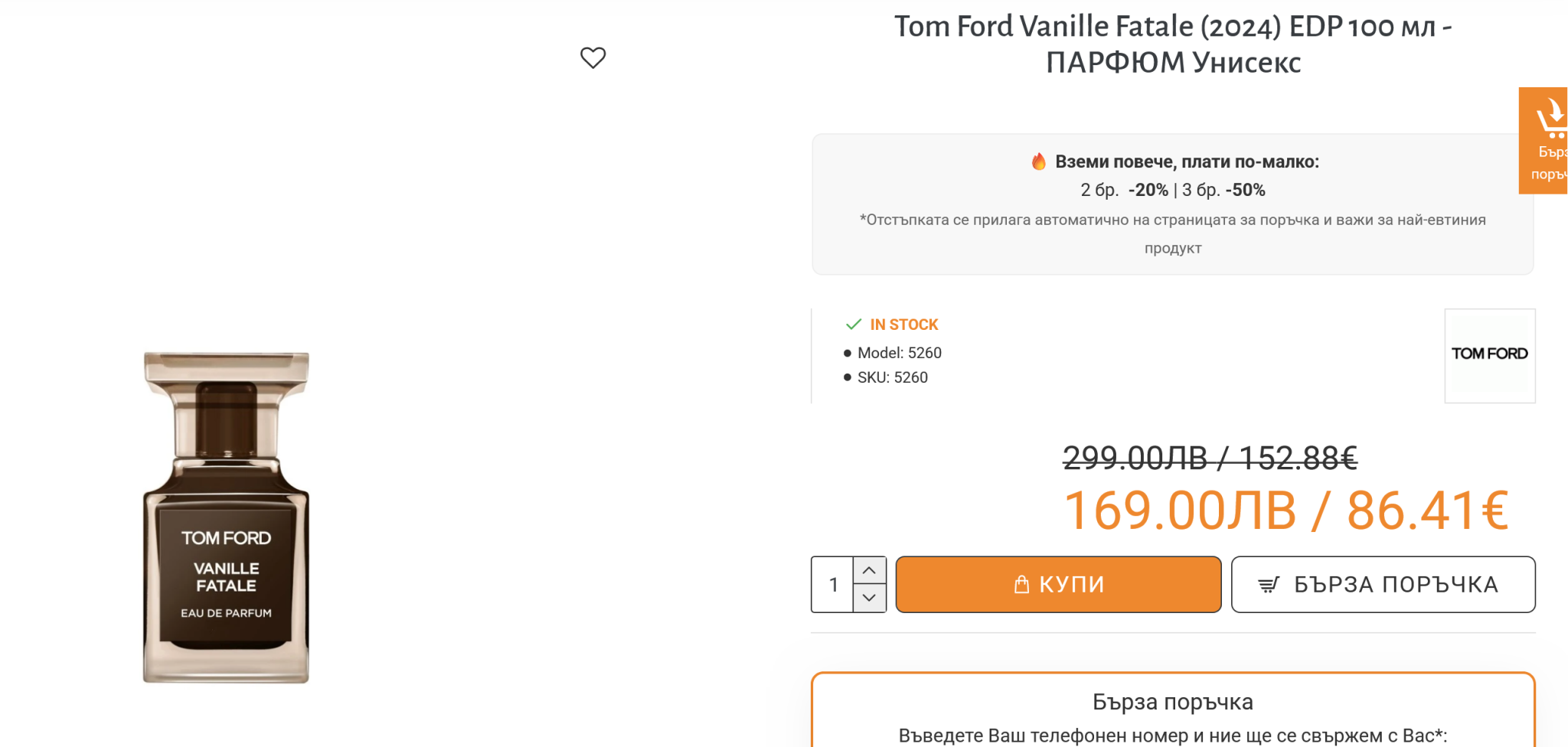Click the crossed-out old price 299.00ЛВ
The height and width of the screenshot is (747, 1568).
pyautogui.click(x=1135, y=458)
